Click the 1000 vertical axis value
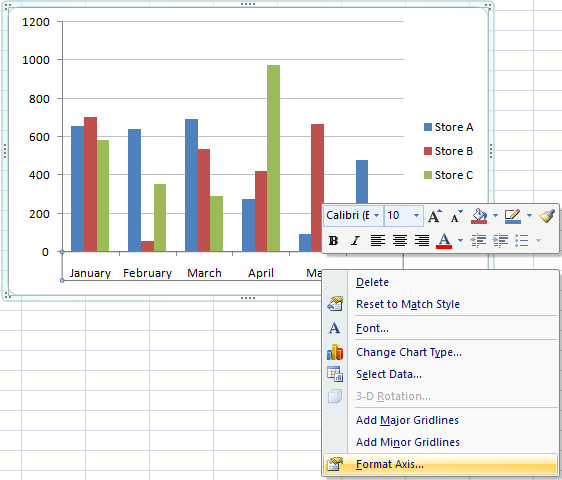This screenshot has width=562, height=480. click(x=36, y=60)
